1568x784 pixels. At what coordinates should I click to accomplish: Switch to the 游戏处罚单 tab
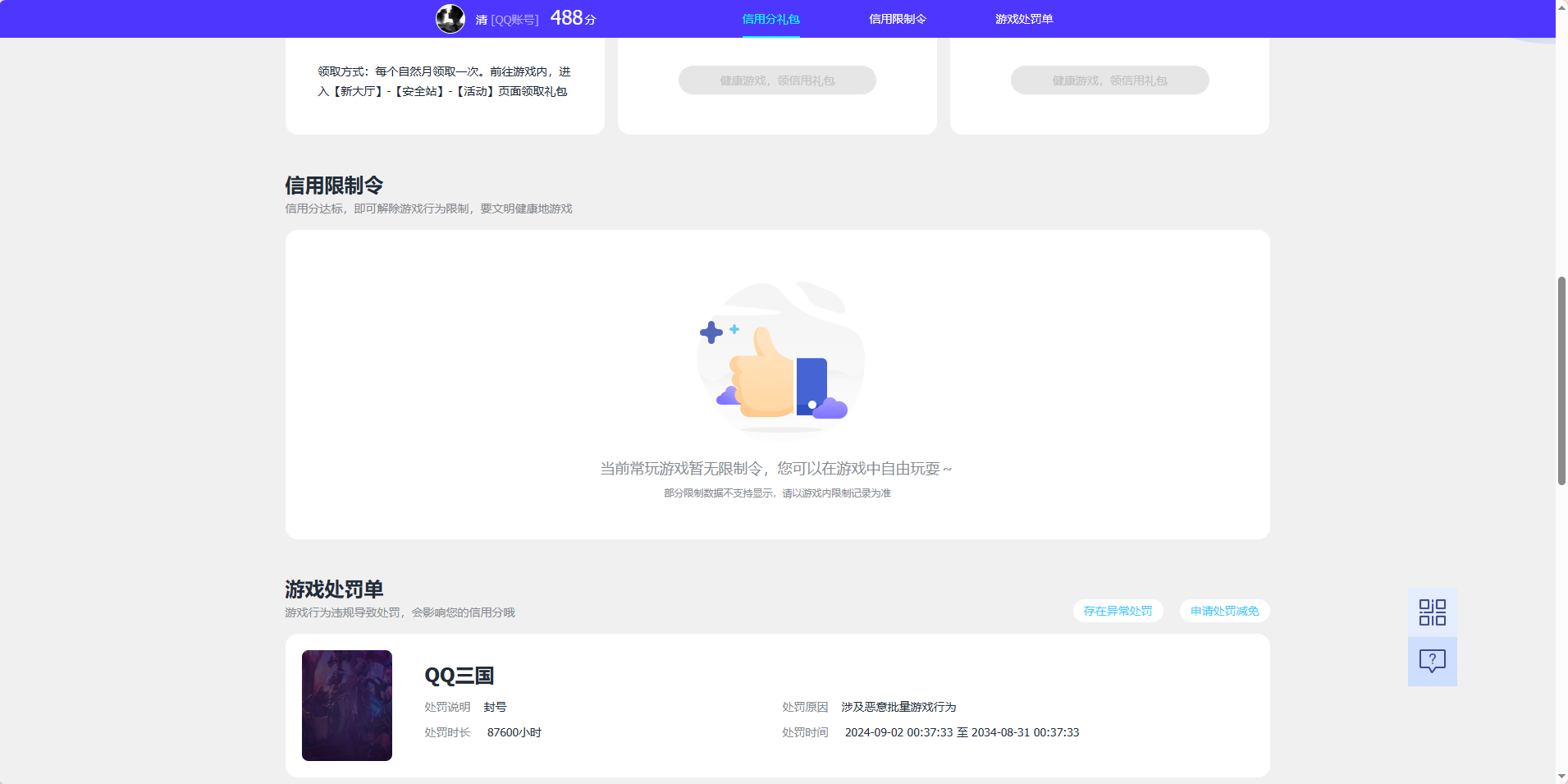(x=1025, y=18)
